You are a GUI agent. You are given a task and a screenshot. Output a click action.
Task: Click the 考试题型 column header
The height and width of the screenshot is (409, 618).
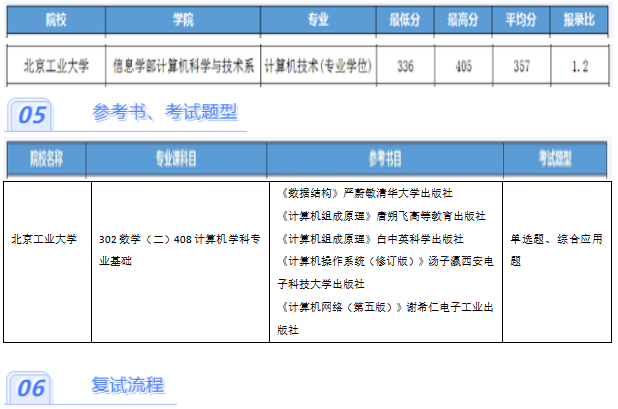pyautogui.click(x=555, y=158)
